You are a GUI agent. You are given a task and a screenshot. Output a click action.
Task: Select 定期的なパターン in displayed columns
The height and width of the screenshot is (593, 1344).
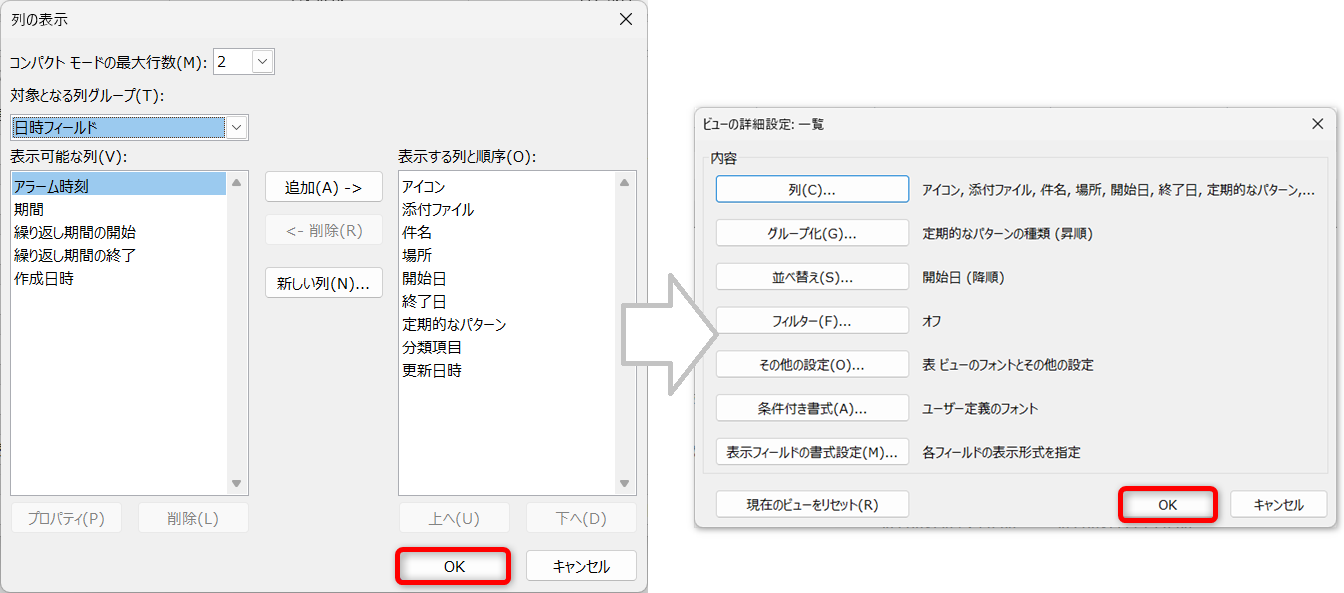tap(454, 324)
